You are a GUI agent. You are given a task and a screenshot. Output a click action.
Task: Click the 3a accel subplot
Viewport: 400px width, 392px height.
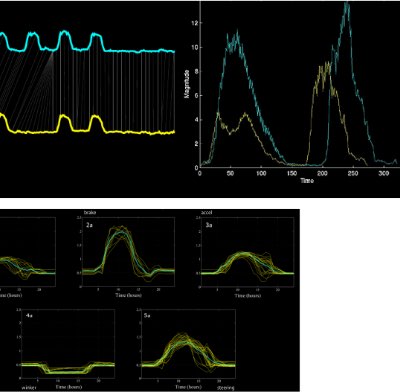(248, 252)
